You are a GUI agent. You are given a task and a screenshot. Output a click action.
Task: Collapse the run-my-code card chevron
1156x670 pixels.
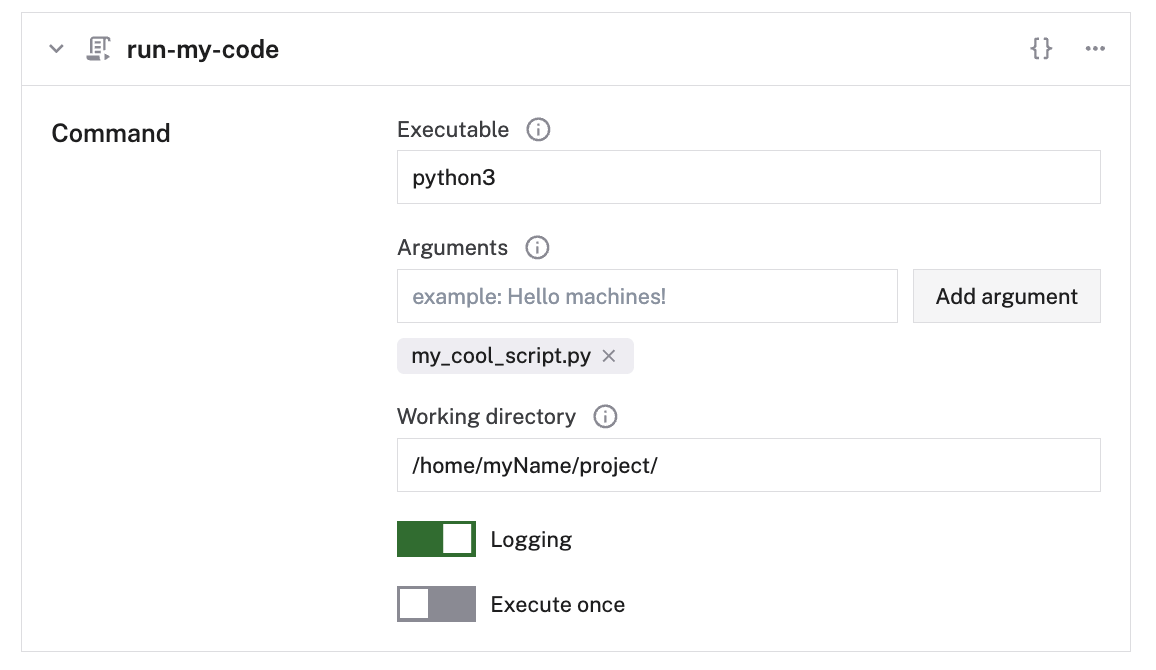click(57, 49)
